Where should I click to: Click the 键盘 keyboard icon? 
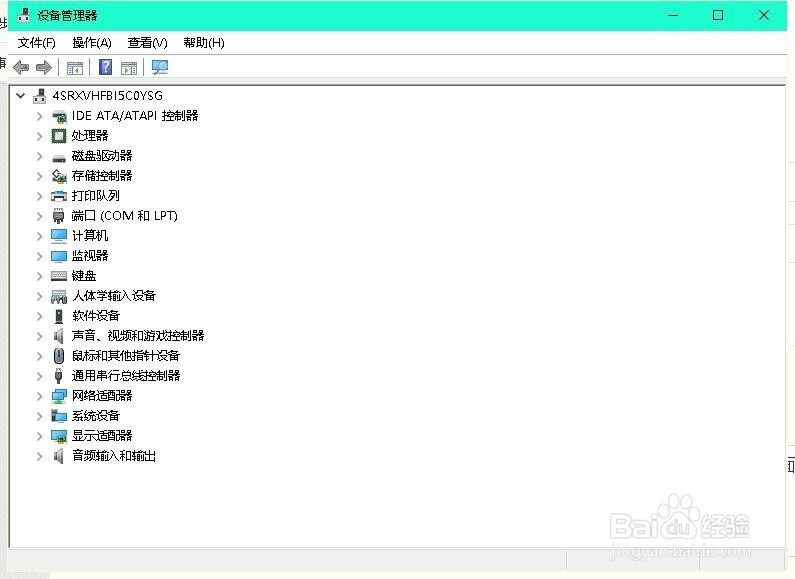[x=59, y=276]
